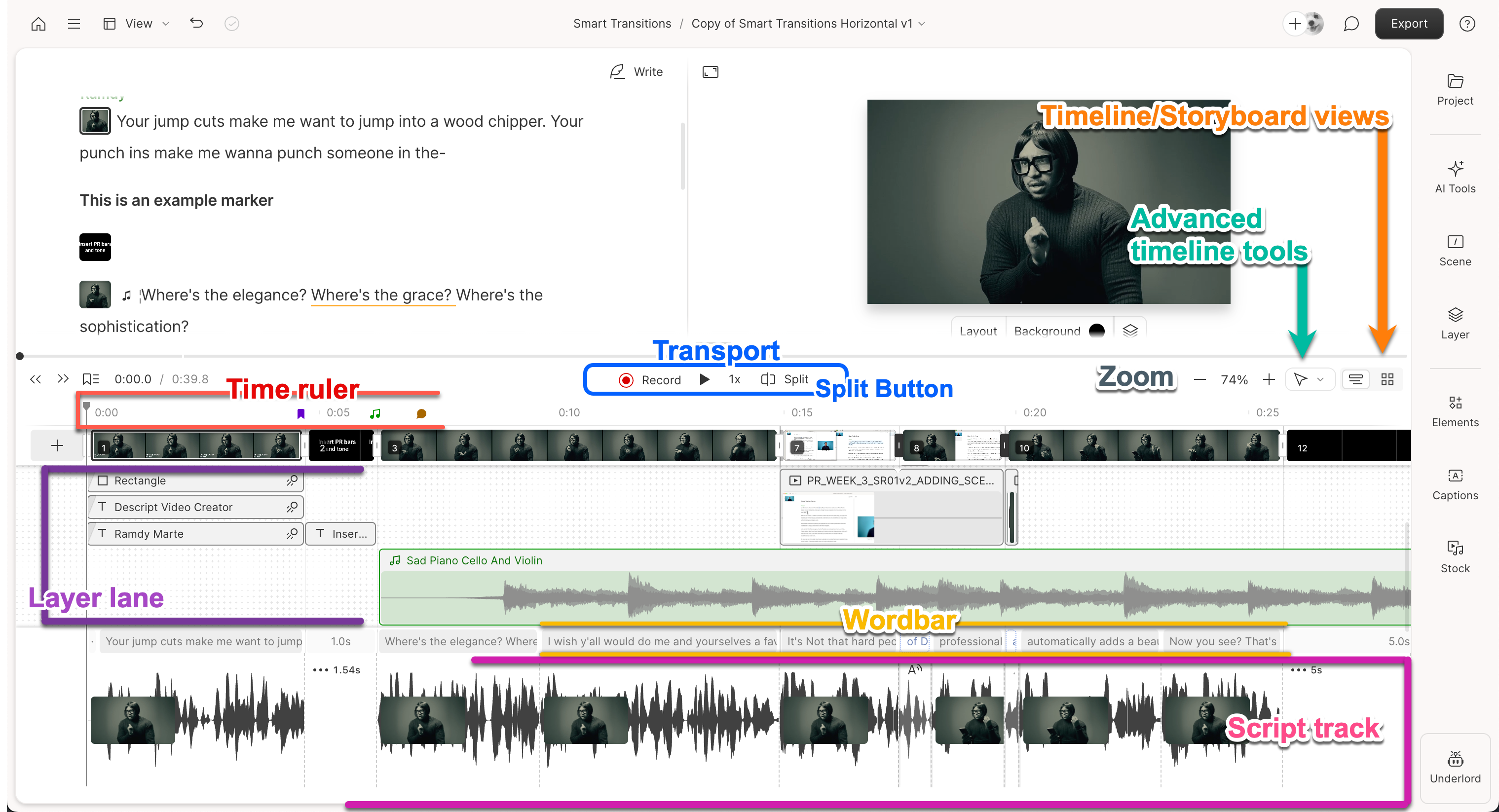Switch to storyboard grid view
This screenshot has width=1499, height=812.
tap(1388, 379)
